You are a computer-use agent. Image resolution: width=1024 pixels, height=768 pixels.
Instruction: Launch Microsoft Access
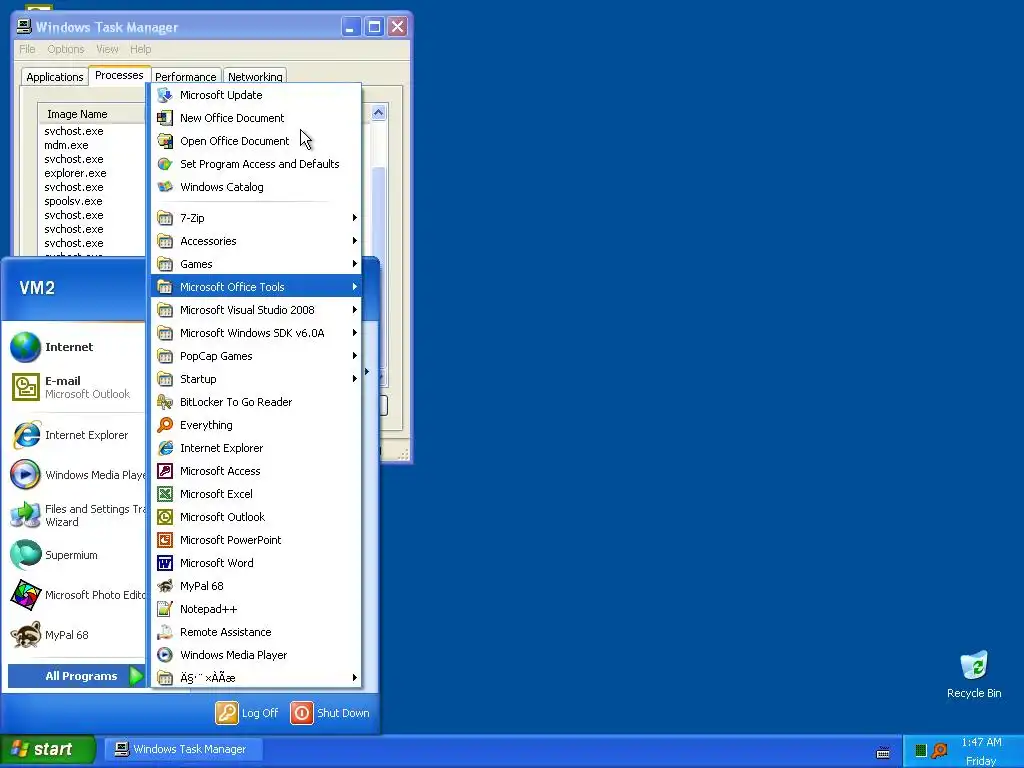(x=255, y=471)
